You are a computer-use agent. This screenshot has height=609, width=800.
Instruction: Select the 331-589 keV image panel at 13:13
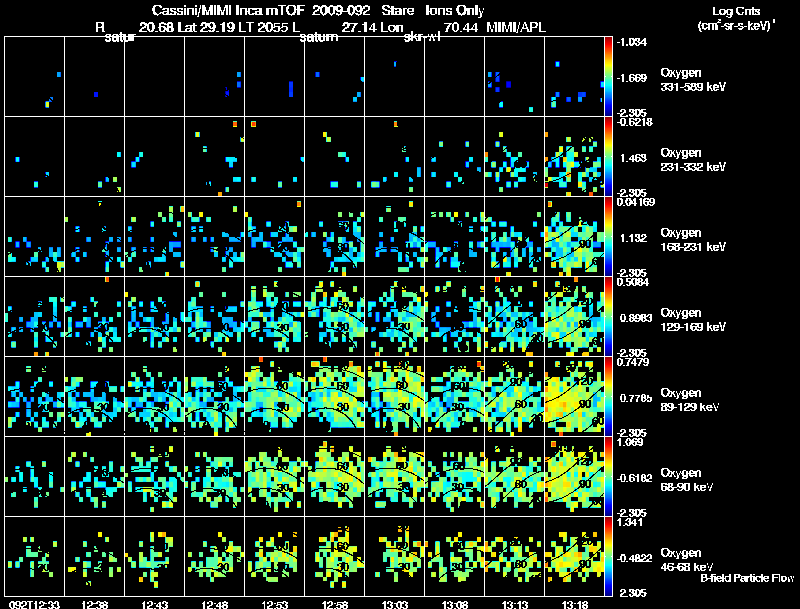click(x=515, y=77)
